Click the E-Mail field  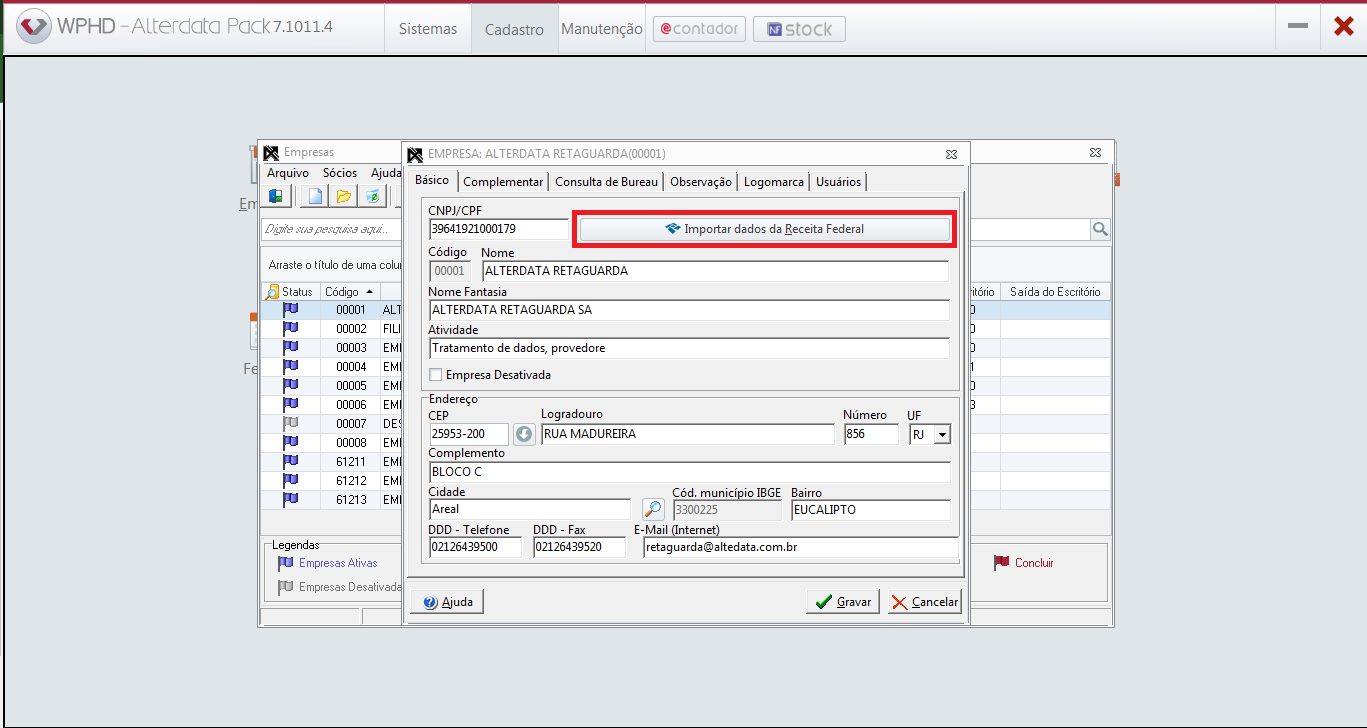point(800,548)
